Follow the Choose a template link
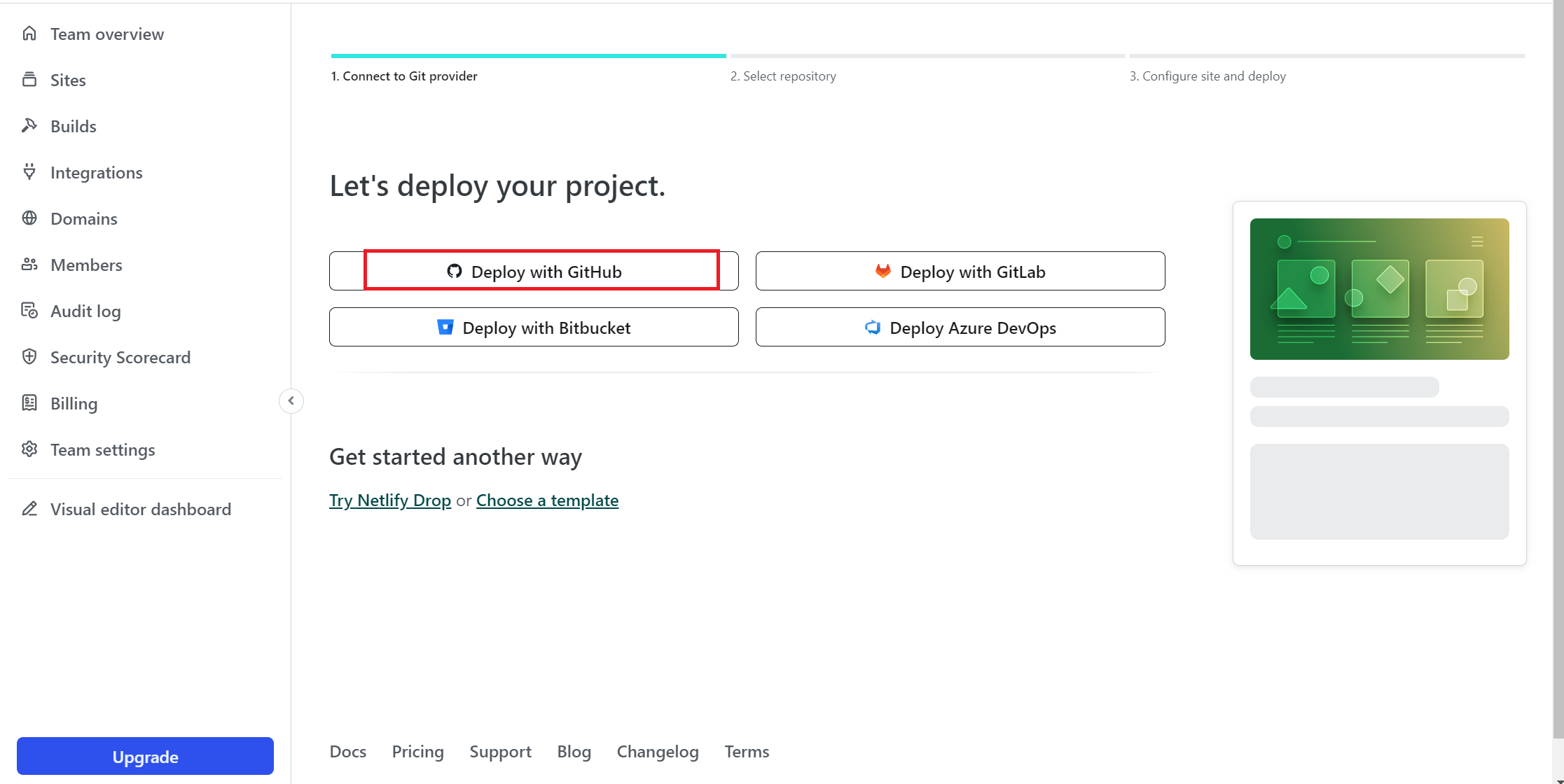The width and height of the screenshot is (1564, 784). pos(547,500)
